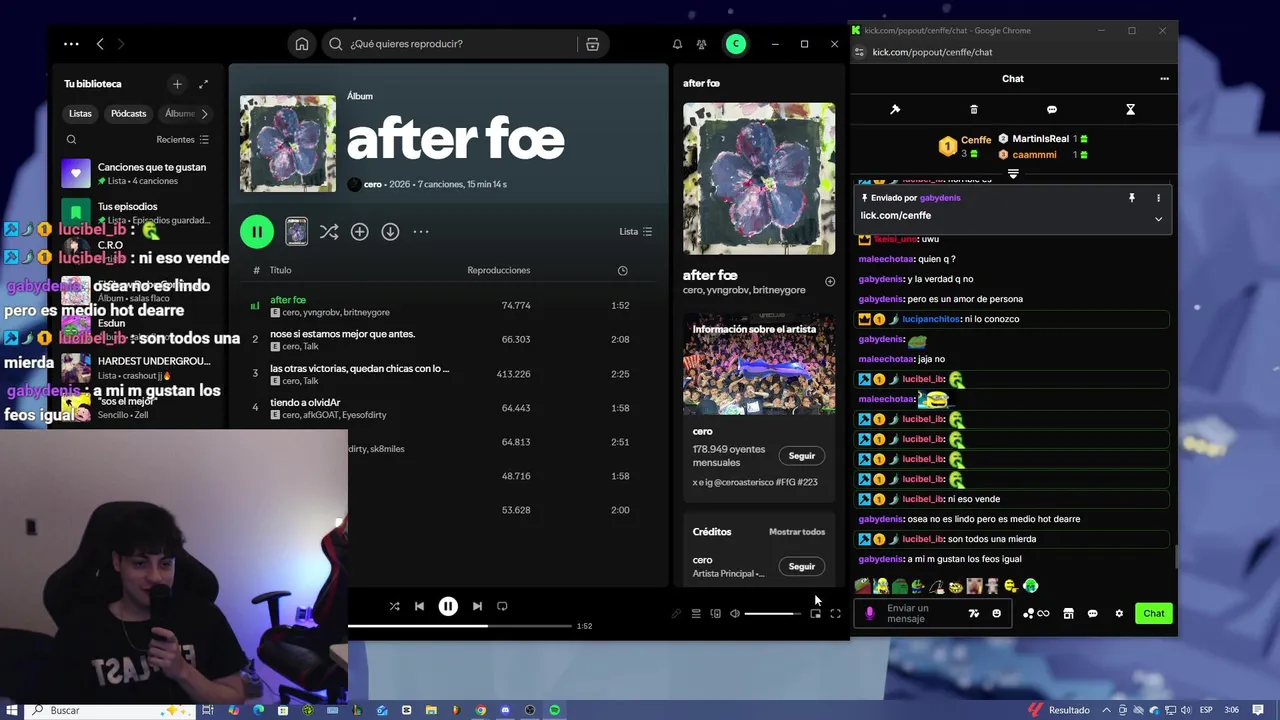Open Kick chat three-dot options menu
The width and height of the screenshot is (1280, 720).
point(1164,79)
